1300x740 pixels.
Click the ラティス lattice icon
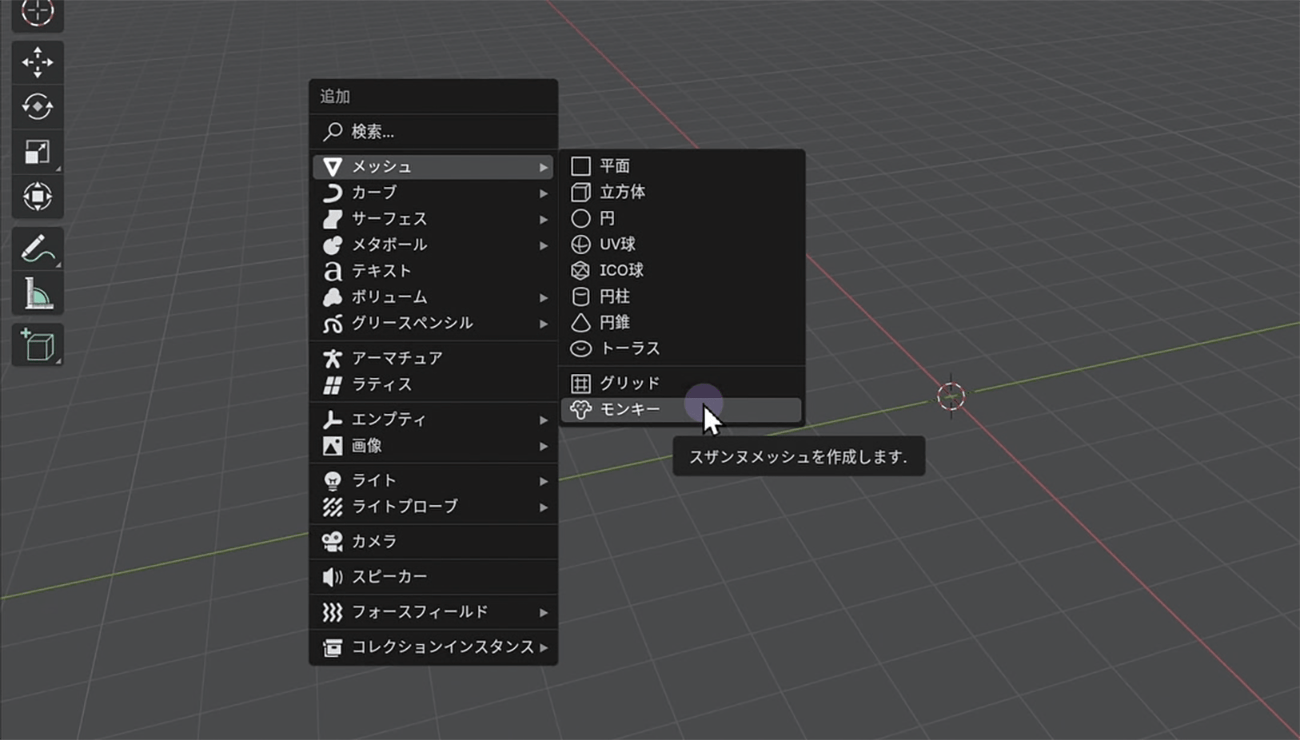(333, 384)
